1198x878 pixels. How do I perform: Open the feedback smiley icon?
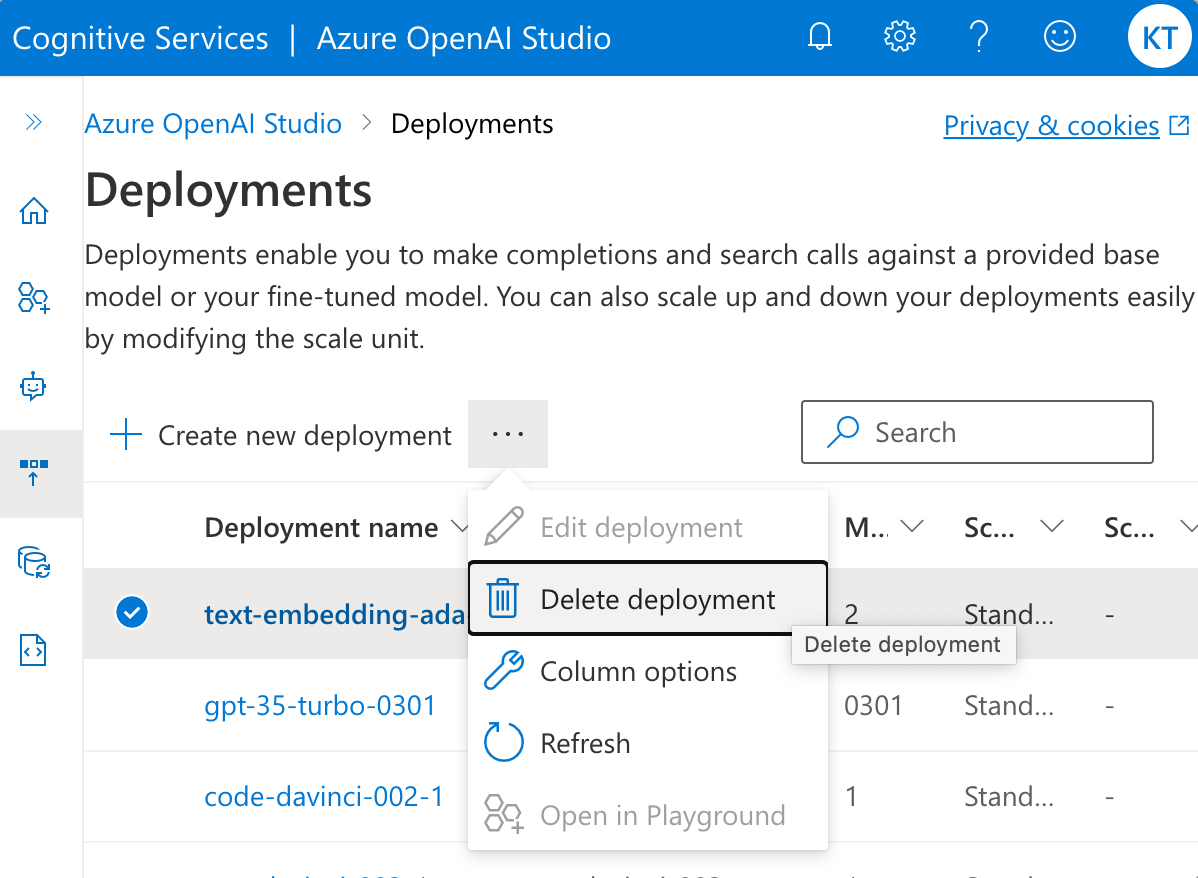click(1059, 35)
